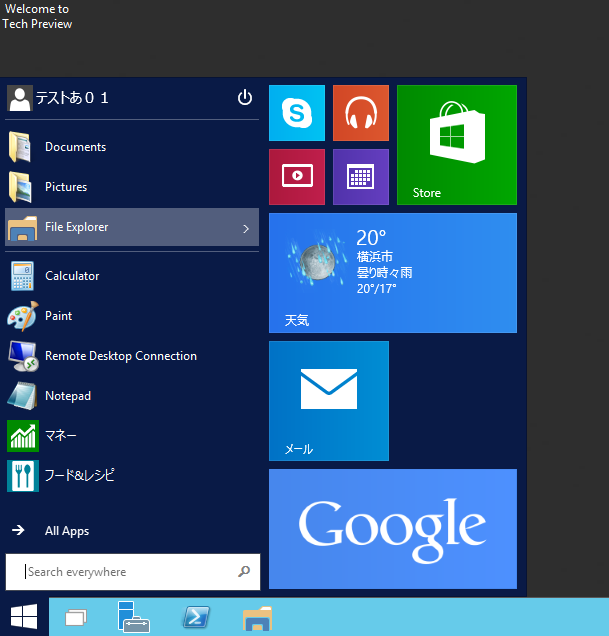Screen dimensions: 609x636
Task: Open Task View on the taskbar
Action: click(76, 617)
